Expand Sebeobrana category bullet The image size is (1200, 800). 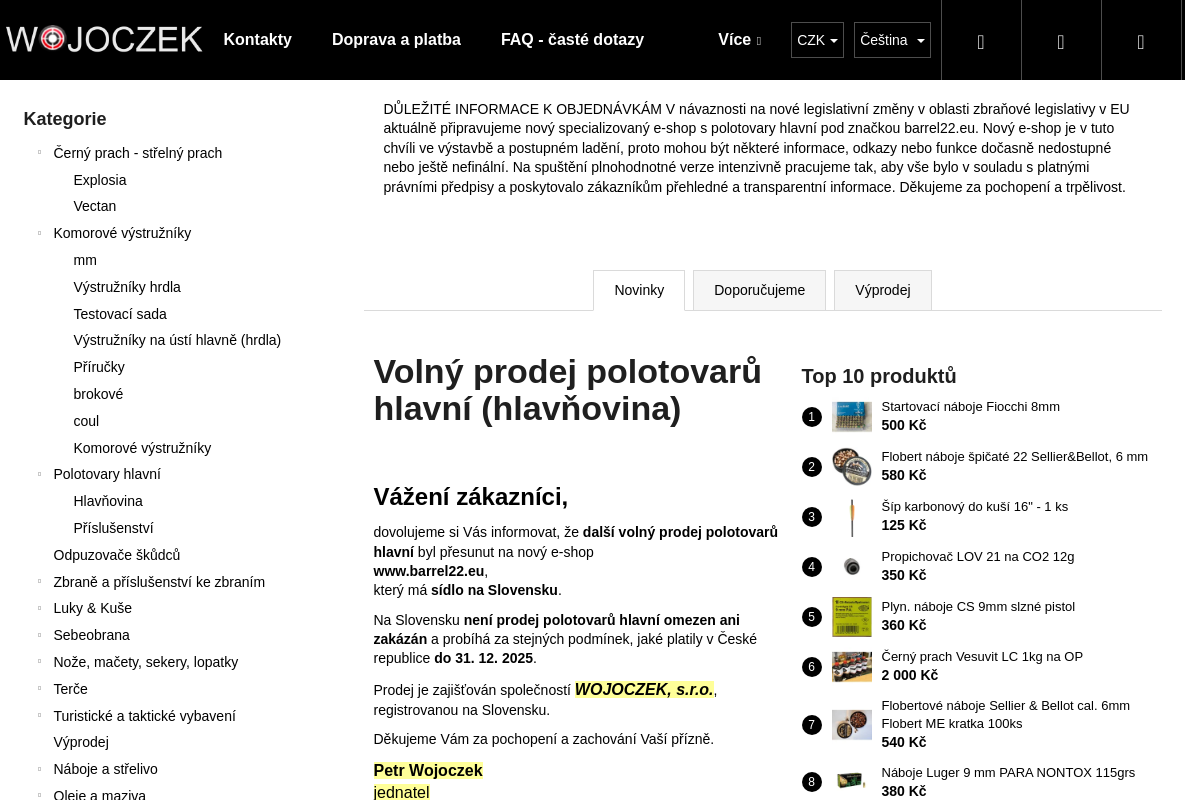[39, 635]
